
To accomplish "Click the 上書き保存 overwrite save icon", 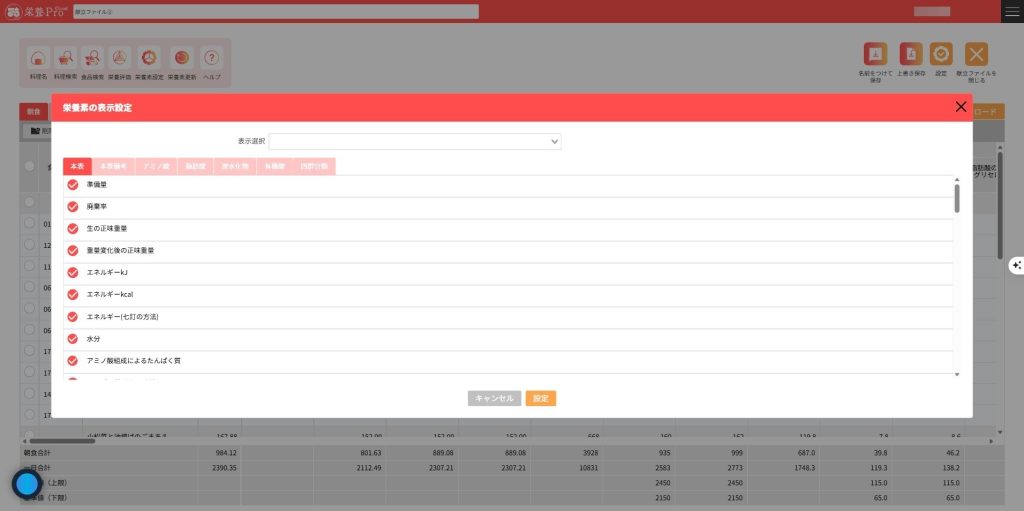I will click(910, 56).
